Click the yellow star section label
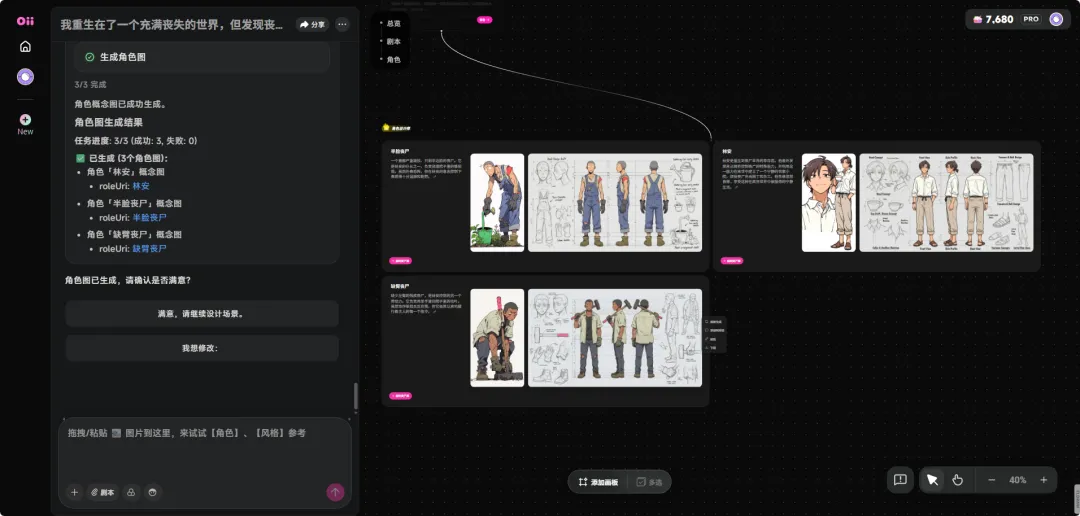Image resolution: width=1080 pixels, height=516 pixels. (x=396, y=128)
